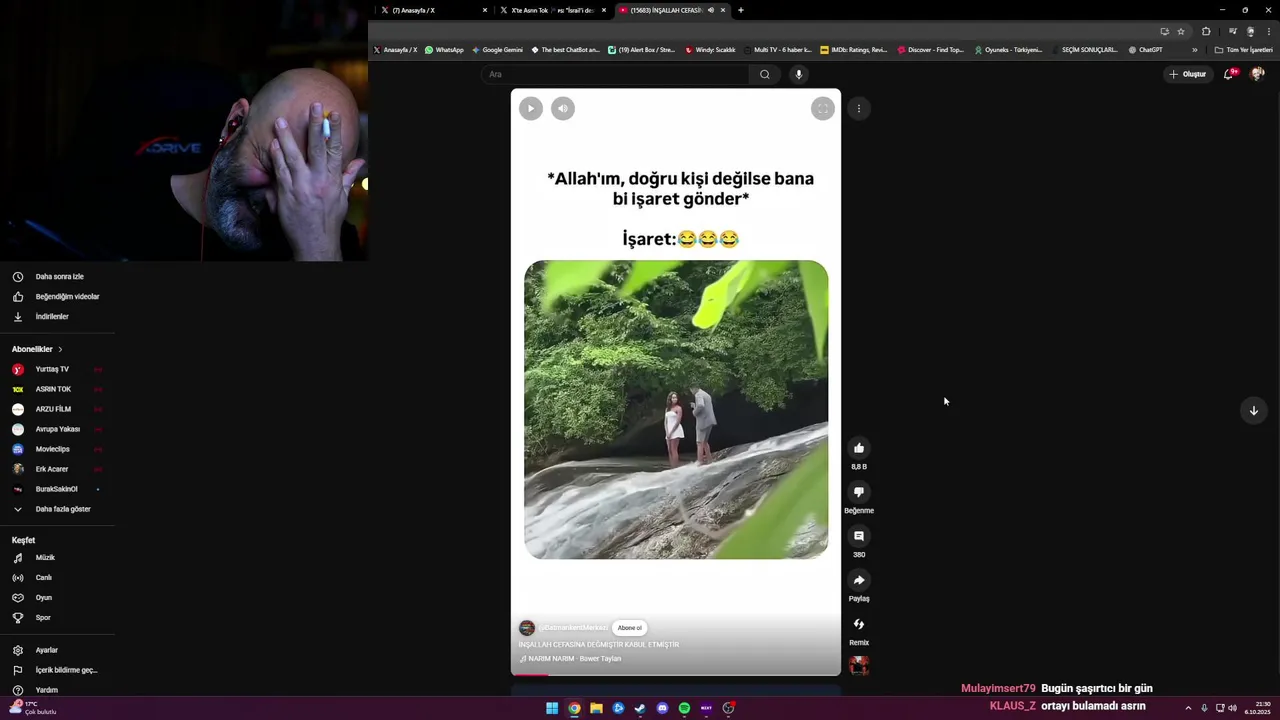Viewport: 1280px width, 720px height.
Task: Open Erk Acarer subscription
Action: (x=57, y=469)
